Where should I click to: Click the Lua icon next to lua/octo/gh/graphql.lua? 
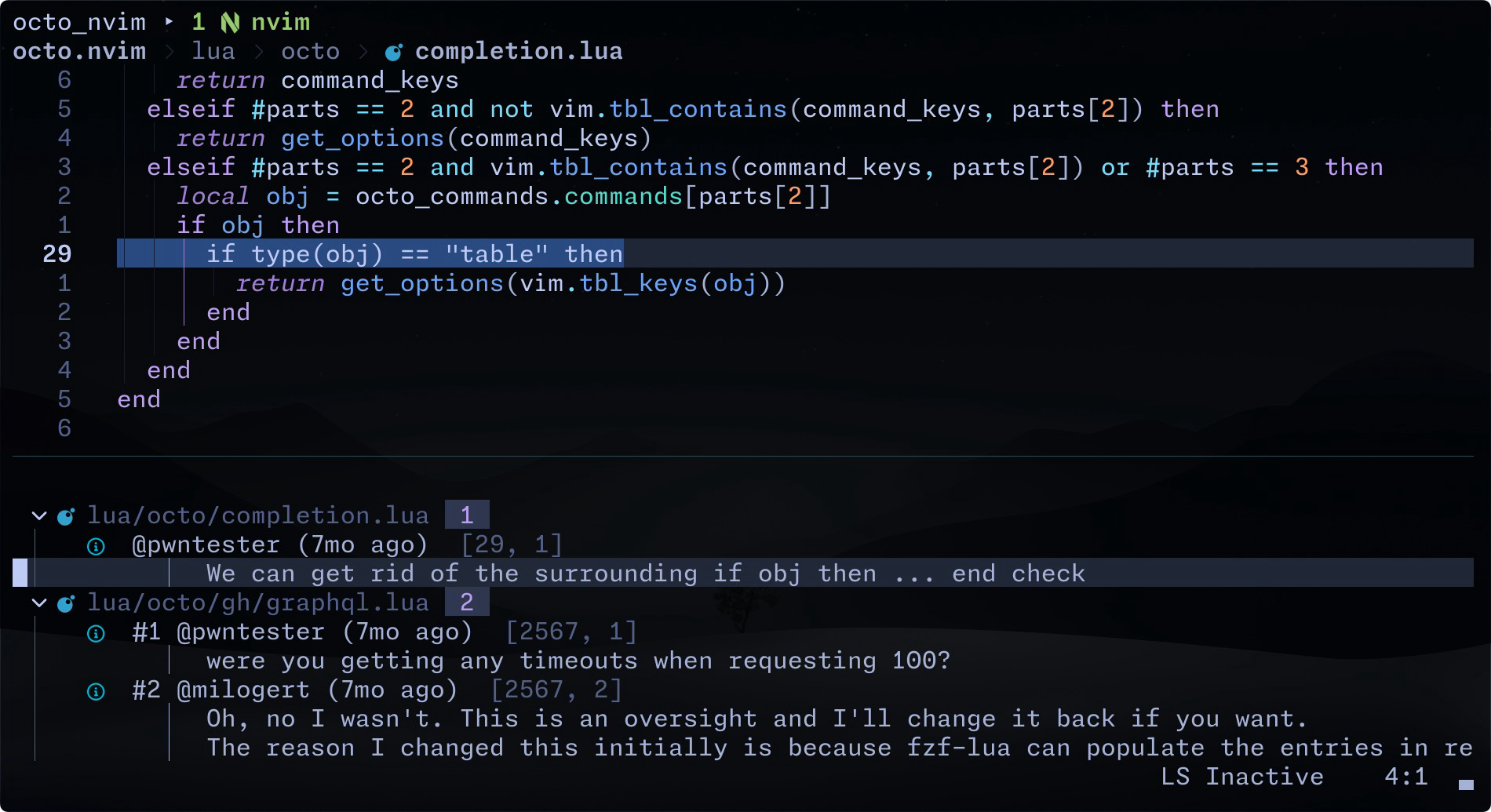[x=67, y=603]
